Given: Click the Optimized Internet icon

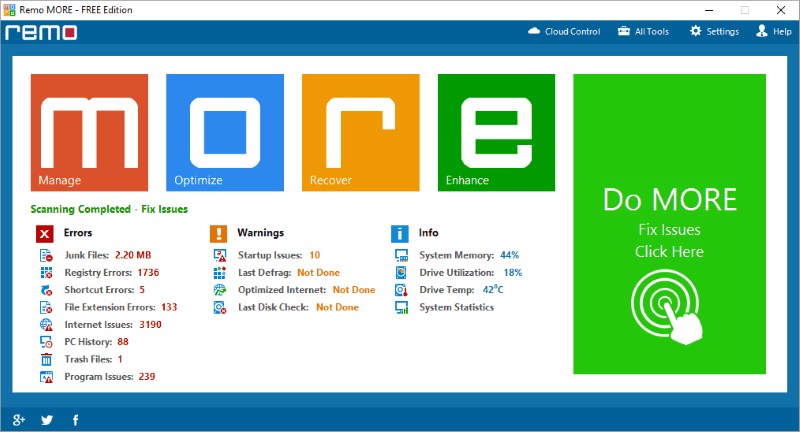Looking at the screenshot, I should (220, 290).
